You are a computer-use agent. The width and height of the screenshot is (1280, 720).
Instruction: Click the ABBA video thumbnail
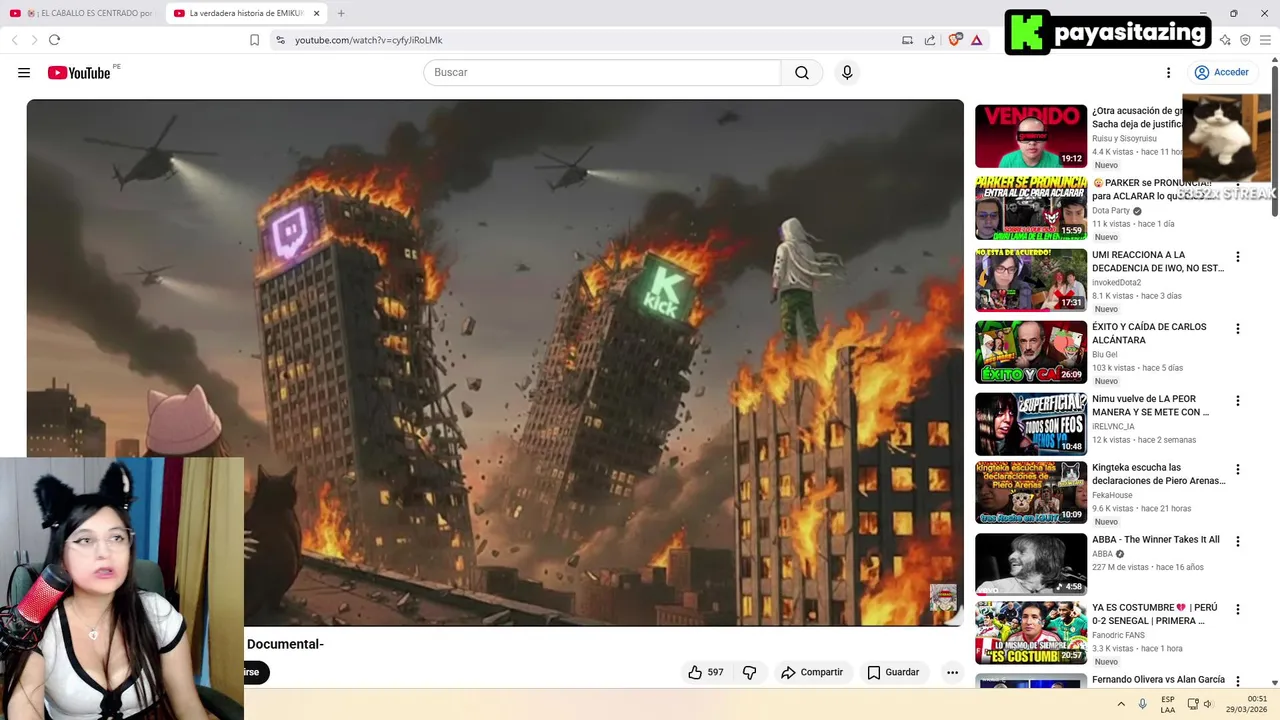(1031, 564)
